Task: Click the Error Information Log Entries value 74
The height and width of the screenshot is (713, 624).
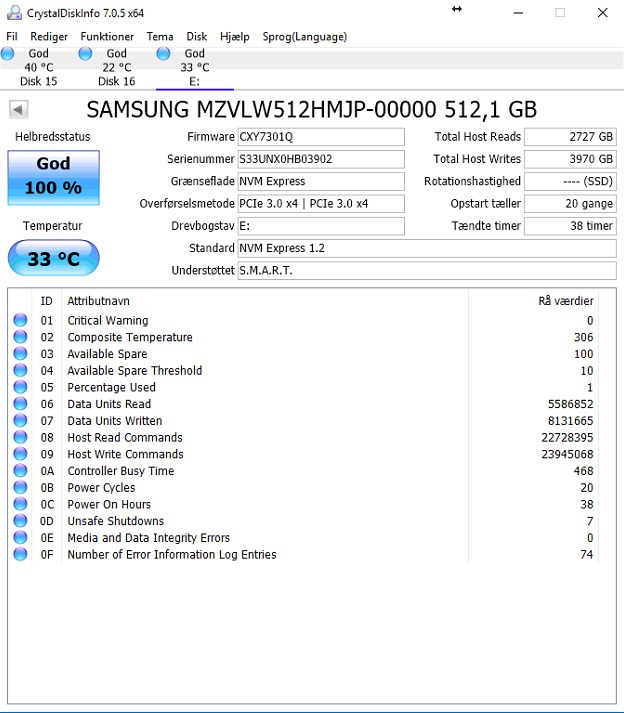Action: point(587,555)
